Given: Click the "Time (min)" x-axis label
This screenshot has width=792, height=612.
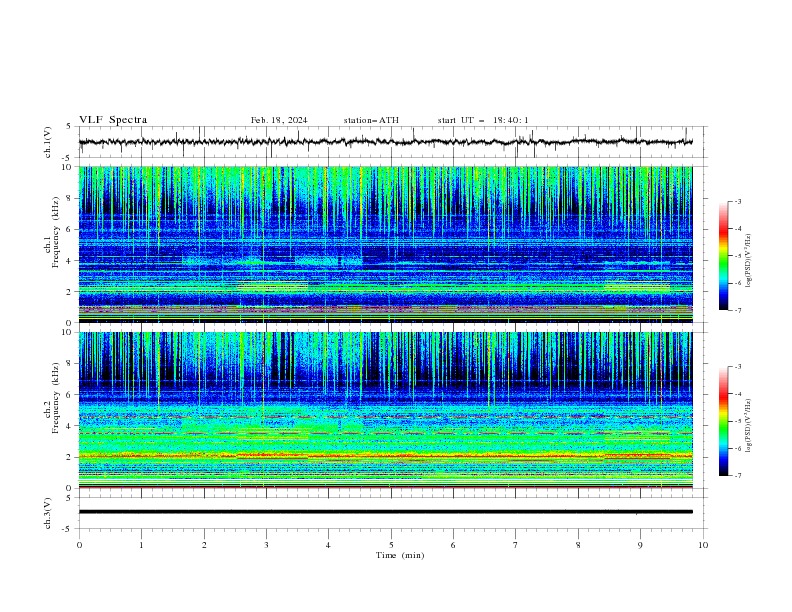Looking at the screenshot, I should coord(400,555).
